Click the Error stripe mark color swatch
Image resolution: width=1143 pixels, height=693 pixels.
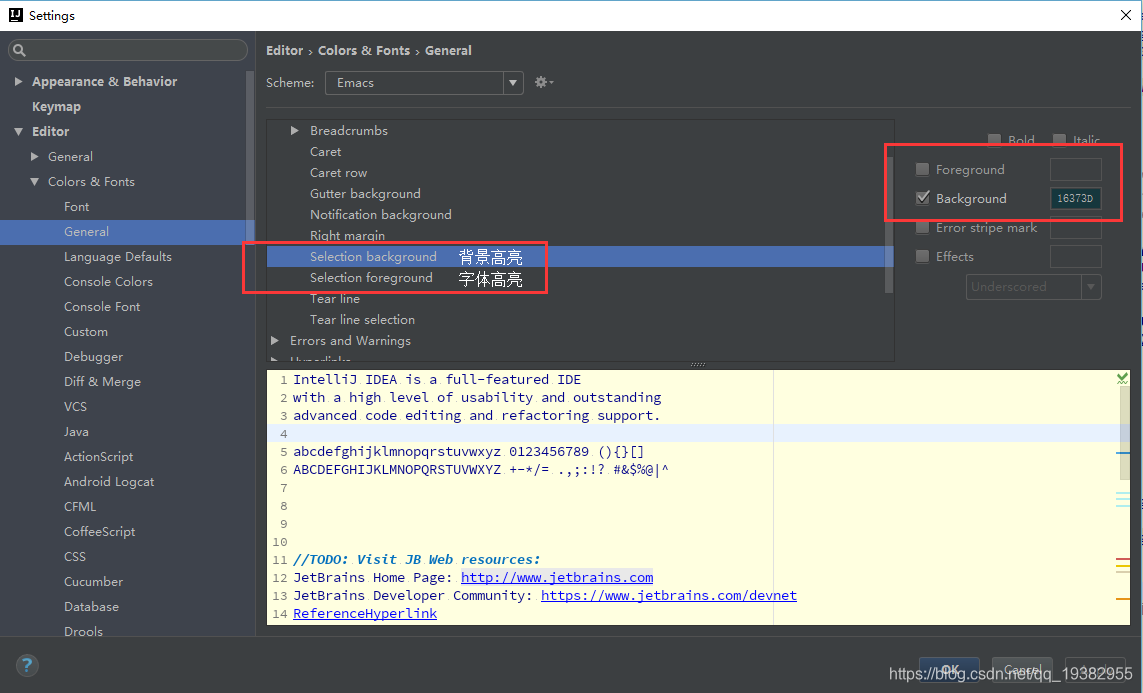pyautogui.click(x=1075, y=228)
